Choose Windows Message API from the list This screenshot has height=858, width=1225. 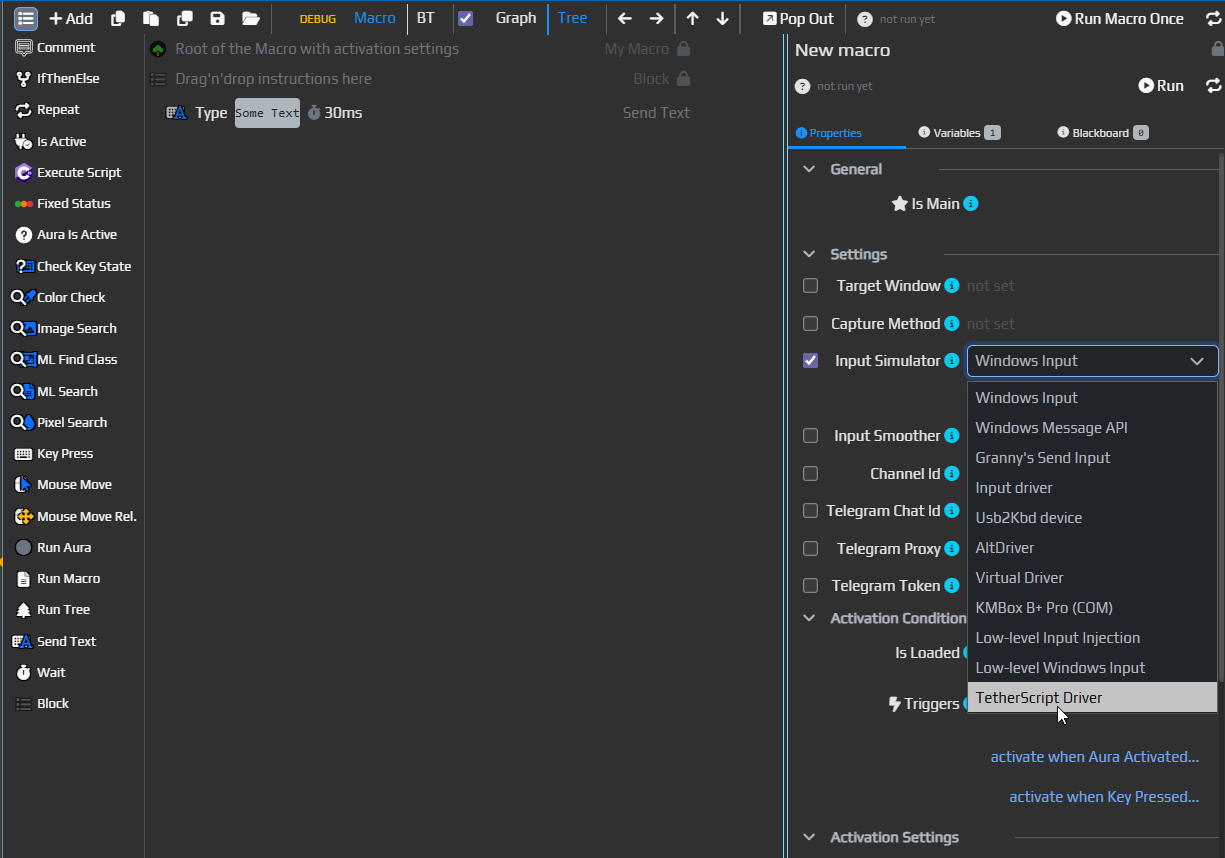point(1092,428)
